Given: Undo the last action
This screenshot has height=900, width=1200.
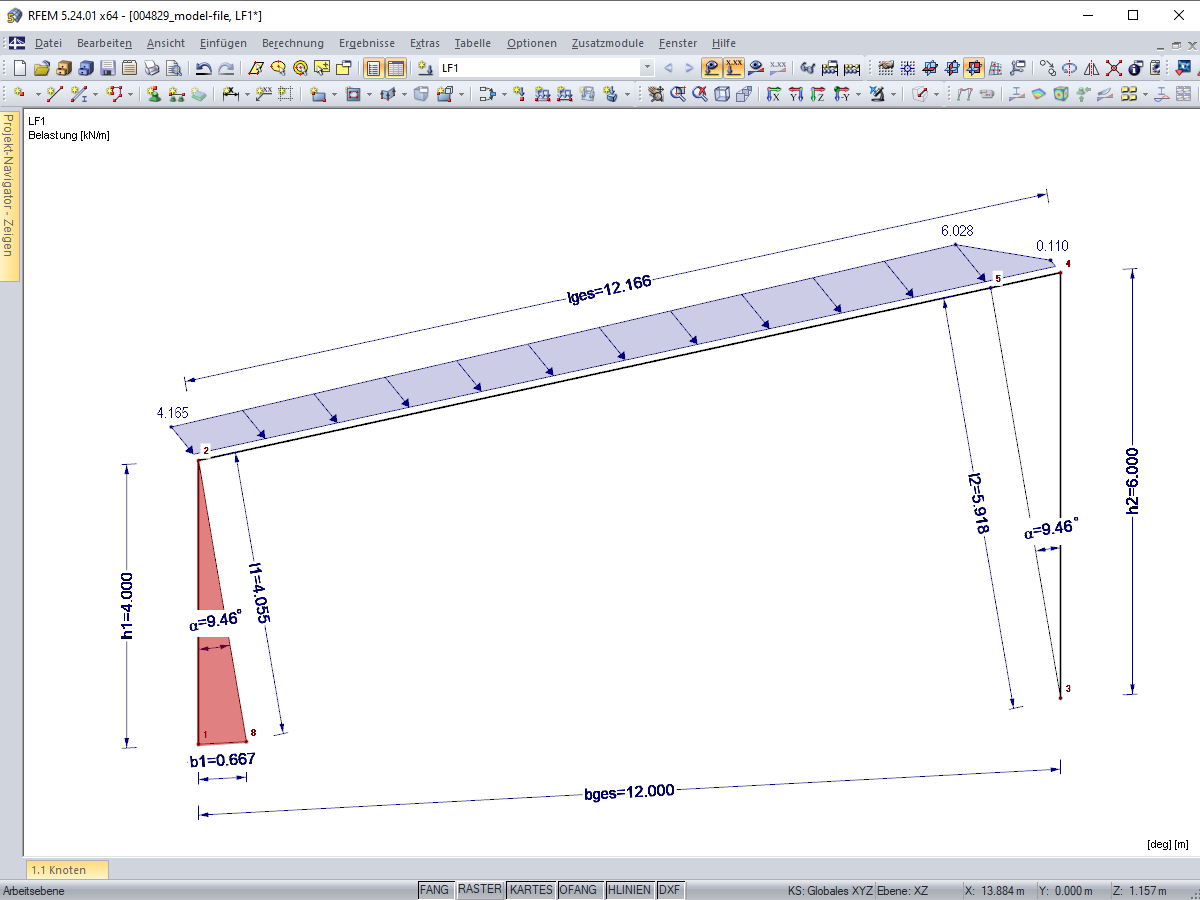Looking at the screenshot, I should 203,68.
